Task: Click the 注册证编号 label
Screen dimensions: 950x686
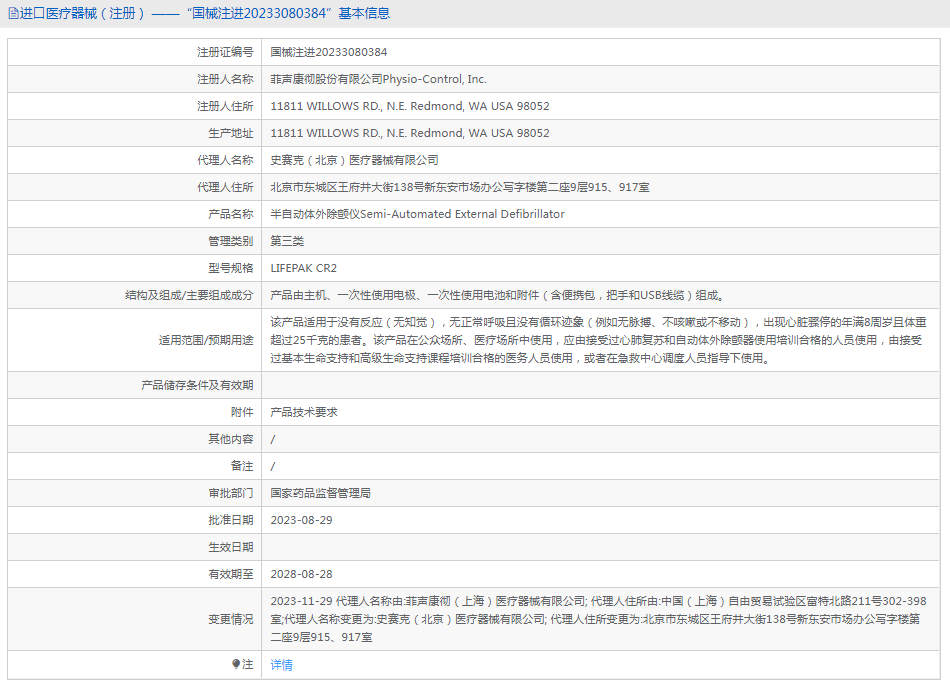Action: click(225, 52)
